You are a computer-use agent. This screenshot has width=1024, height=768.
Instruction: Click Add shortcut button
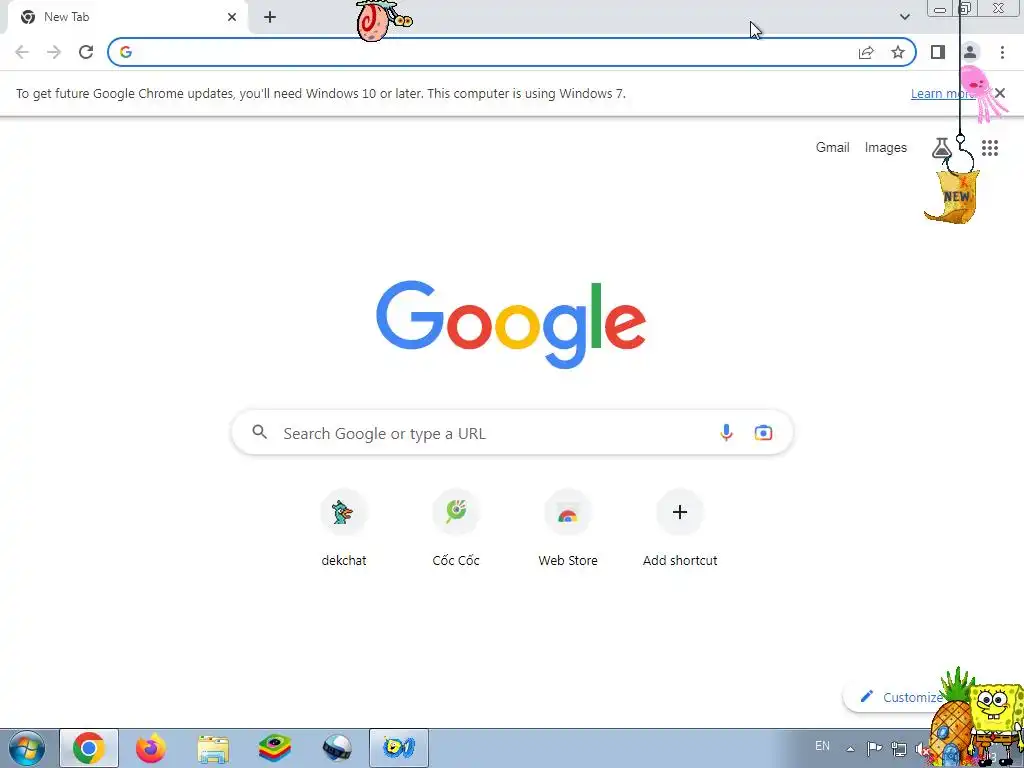point(680,528)
